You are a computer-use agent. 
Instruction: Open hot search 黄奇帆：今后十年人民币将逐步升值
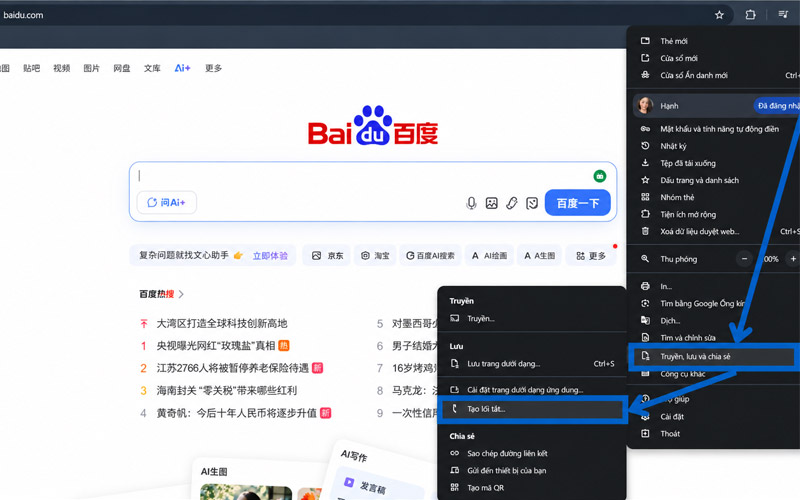click(x=236, y=413)
